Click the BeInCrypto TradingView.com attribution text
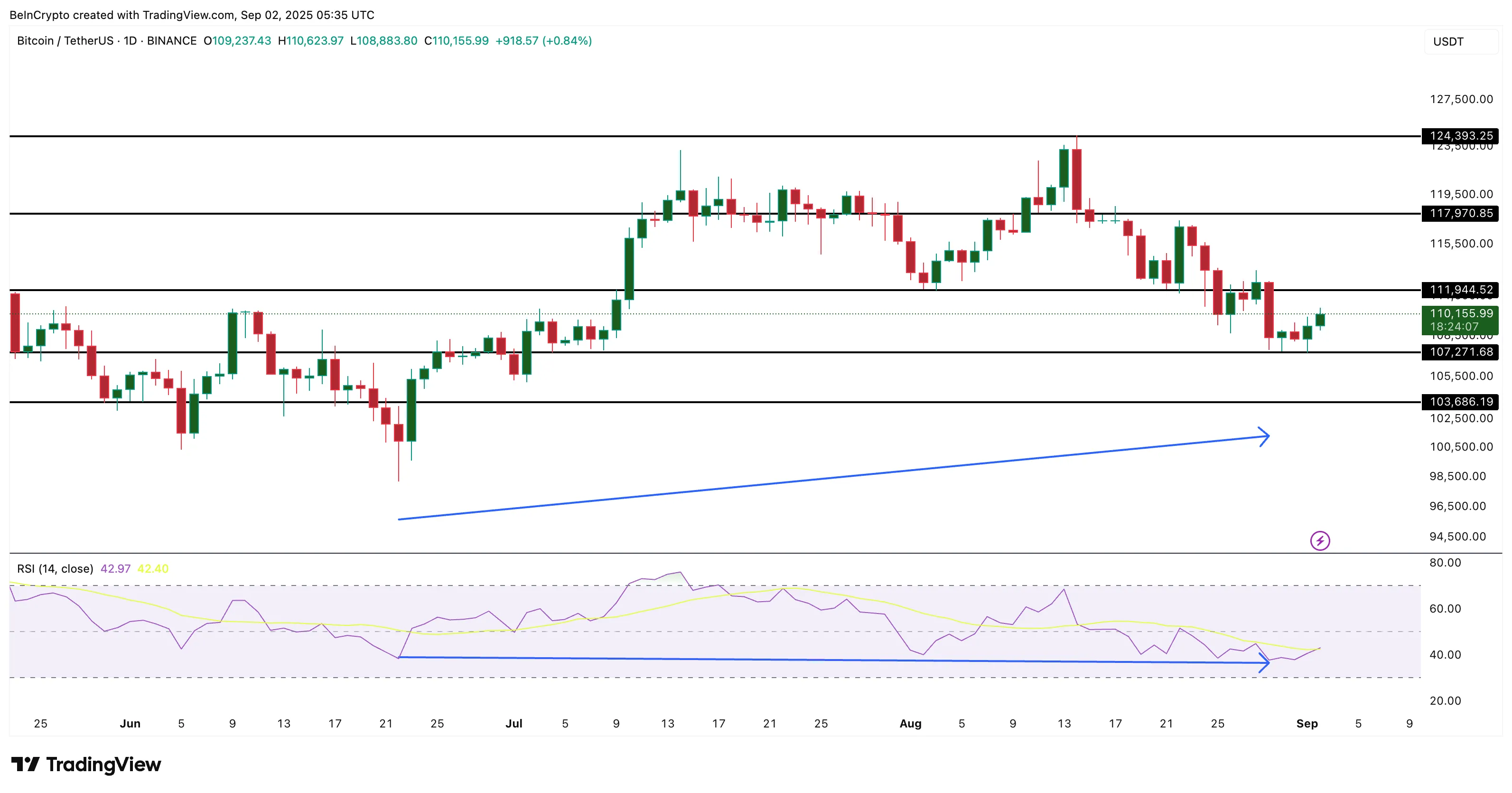This screenshot has height=793, width=1512. pos(191,15)
